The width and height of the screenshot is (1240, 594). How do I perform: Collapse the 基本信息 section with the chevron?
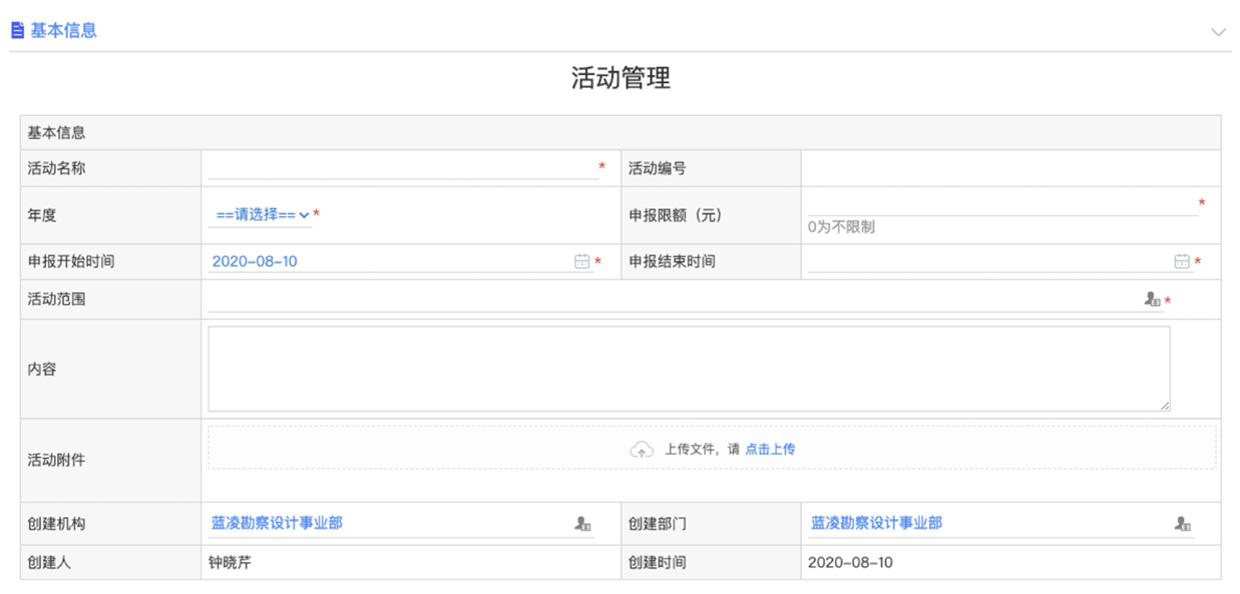point(1217,32)
